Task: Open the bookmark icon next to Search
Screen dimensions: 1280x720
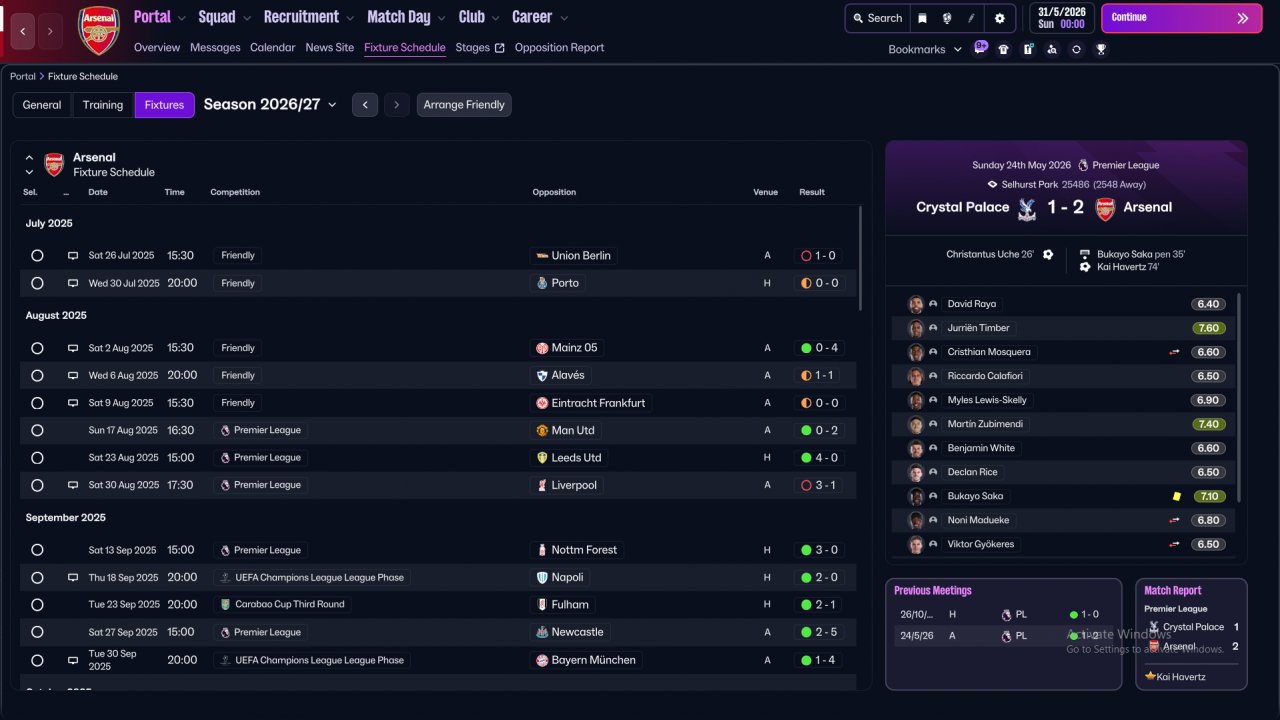Action: click(x=922, y=18)
